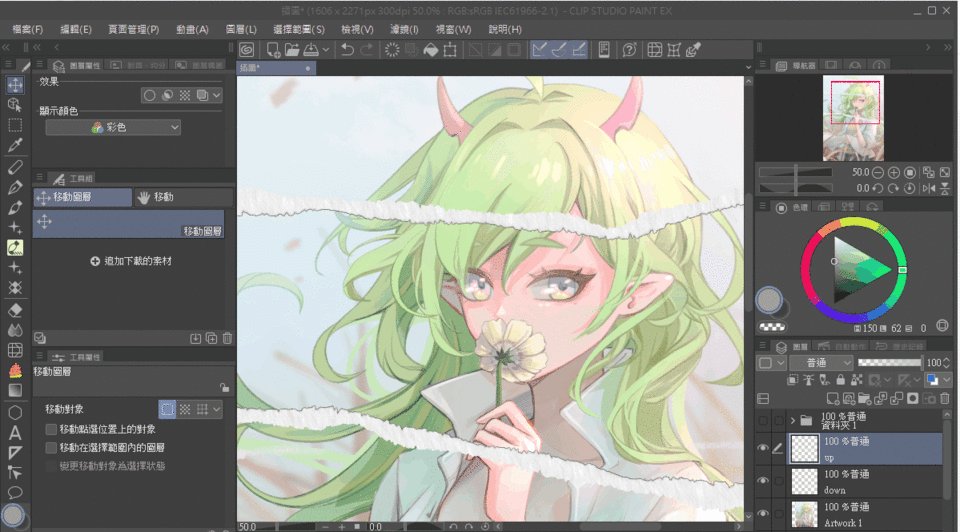Click the Navigator preview thumbnail
Viewport: 960px width, 532px height.
853,118
